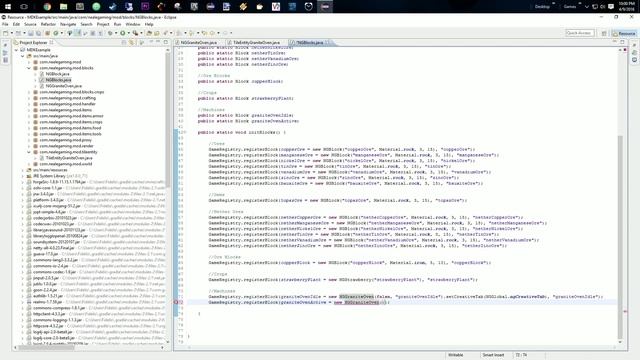Click the Task View taskbar icon
The image size is (640, 360).
(x=24, y=6)
